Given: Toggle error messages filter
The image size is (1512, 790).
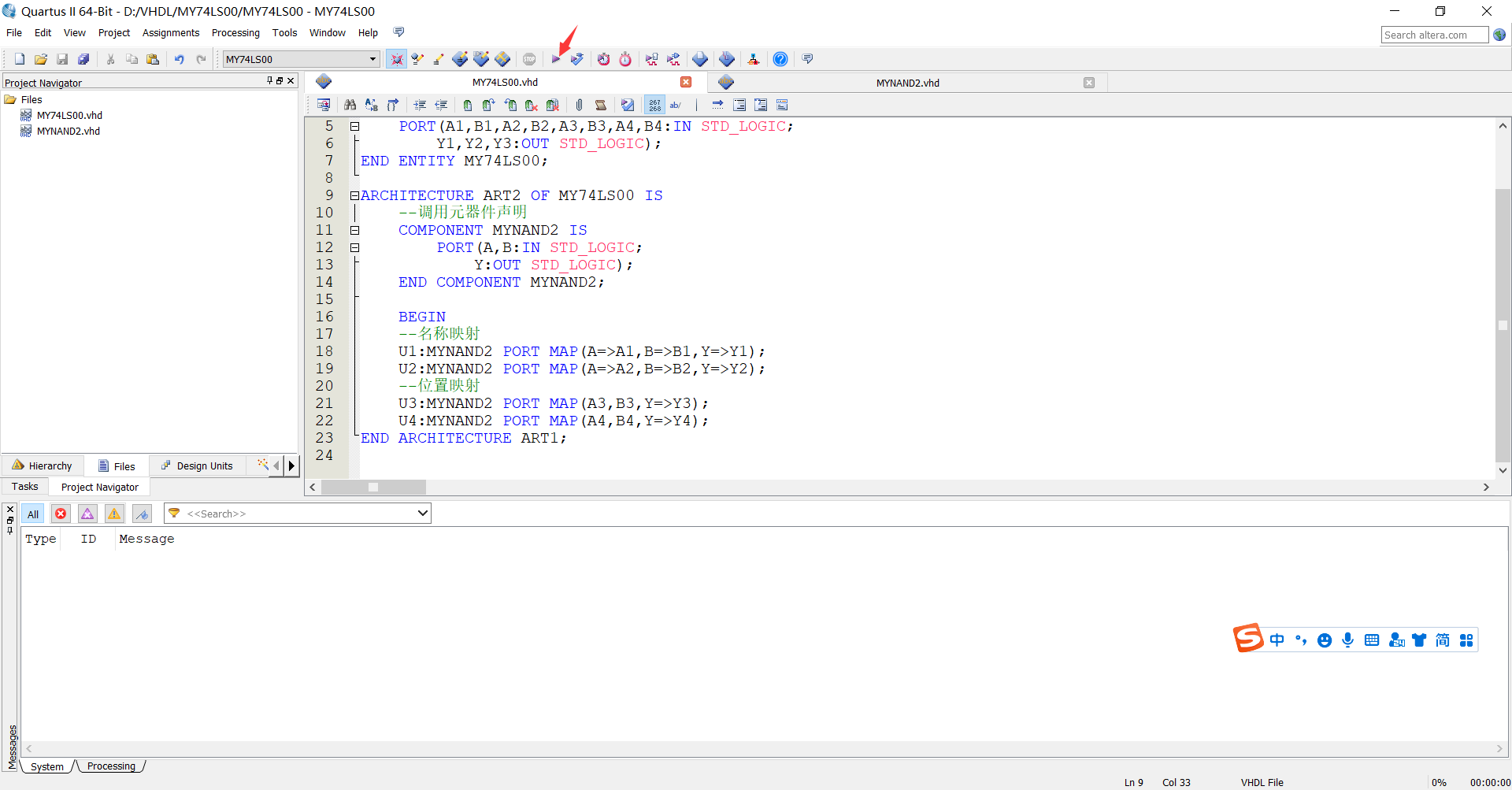Looking at the screenshot, I should pyautogui.click(x=61, y=514).
